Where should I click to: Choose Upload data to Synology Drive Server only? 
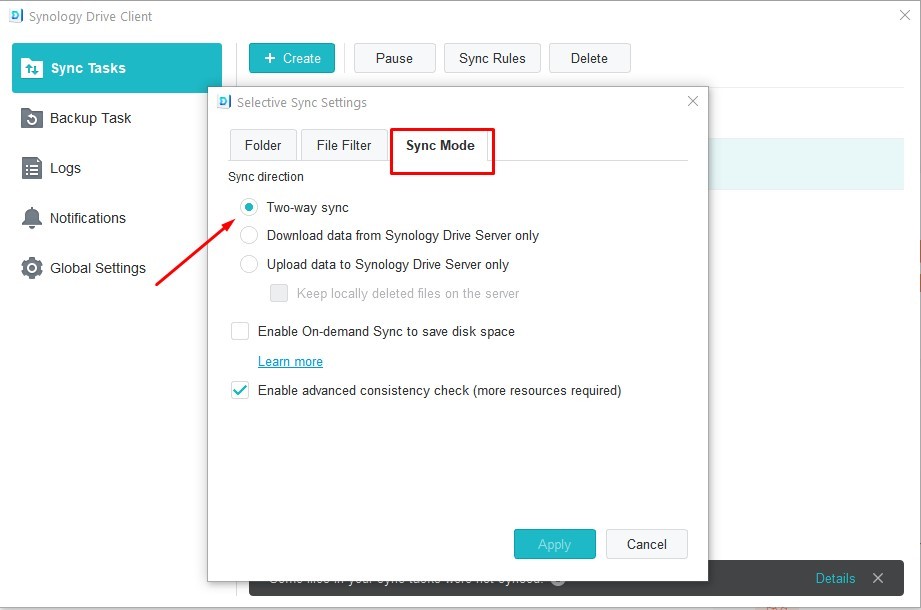coord(249,265)
